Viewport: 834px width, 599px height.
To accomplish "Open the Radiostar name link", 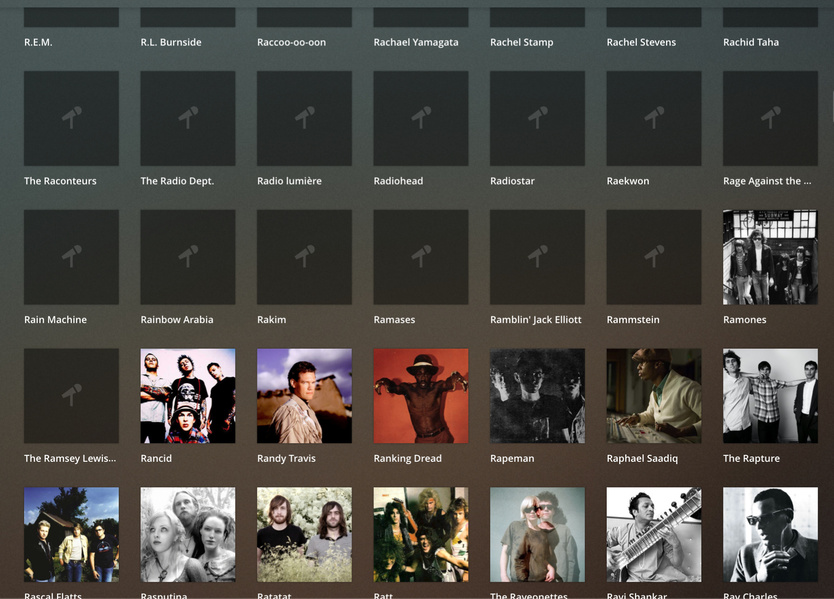I will (512, 181).
